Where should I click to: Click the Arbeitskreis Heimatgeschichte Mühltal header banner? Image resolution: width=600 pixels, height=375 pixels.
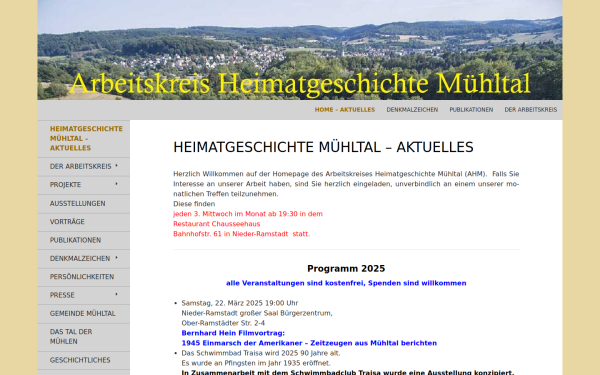300,50
